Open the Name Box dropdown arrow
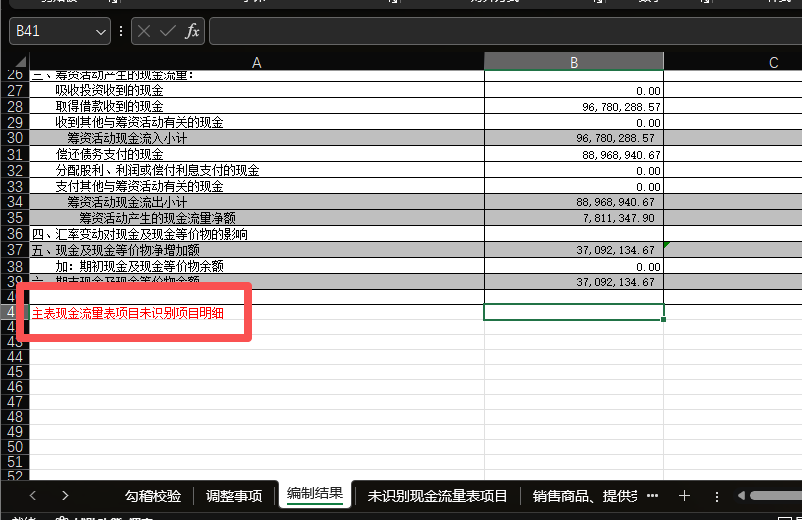802x520 pixels. [100, 32]
